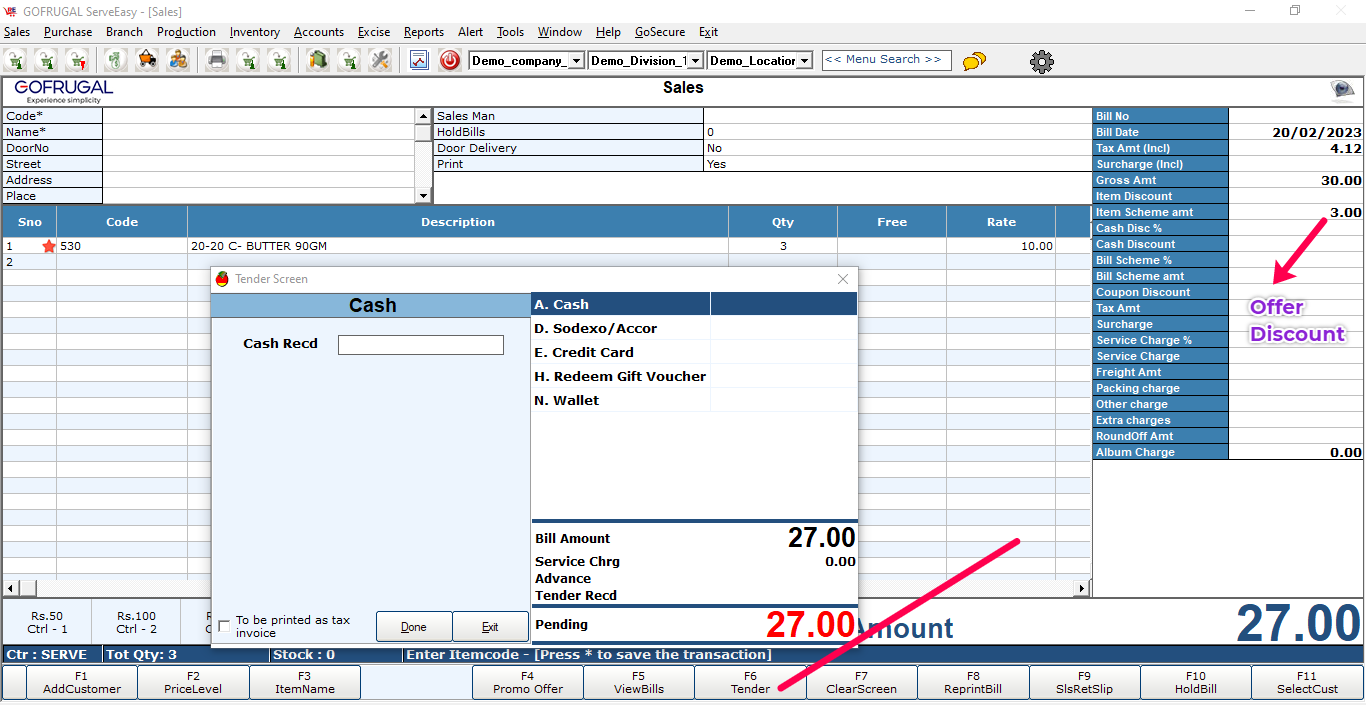The image size is (1366, 705).
Task: Click the red power button icon
Action: tap(450, 60)
